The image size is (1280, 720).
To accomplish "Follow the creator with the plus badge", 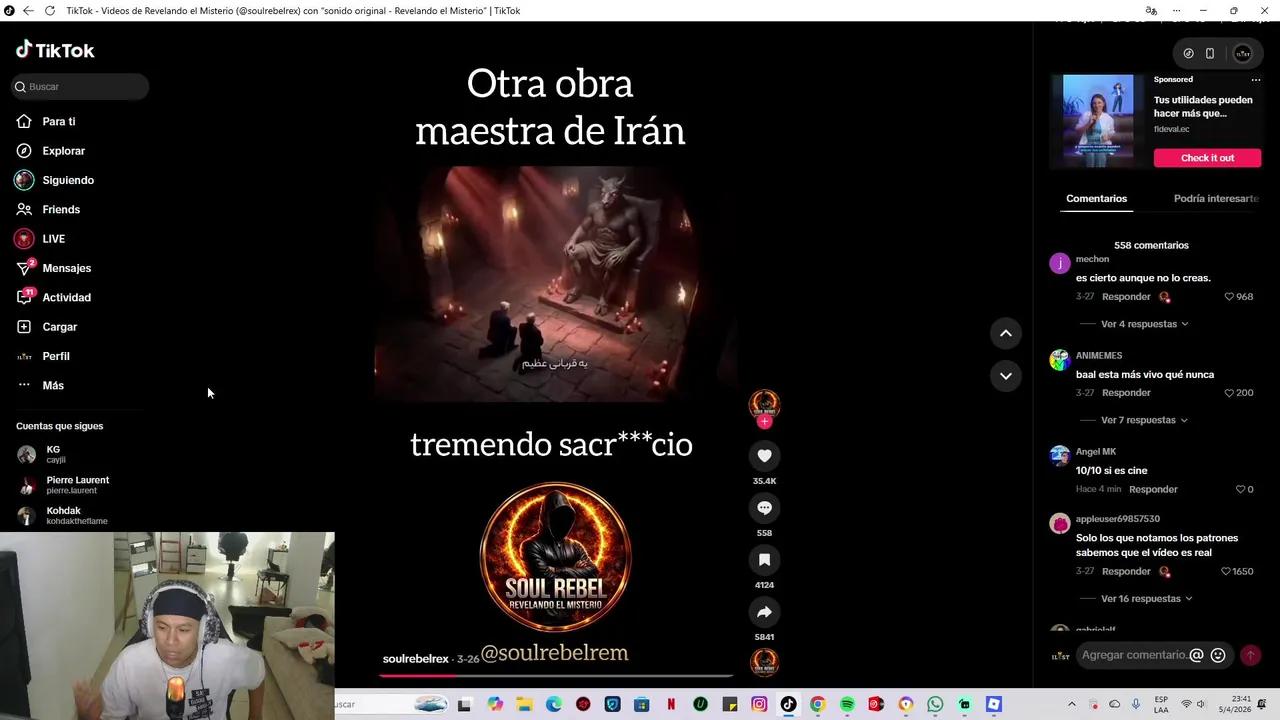I will click(764, 422).
